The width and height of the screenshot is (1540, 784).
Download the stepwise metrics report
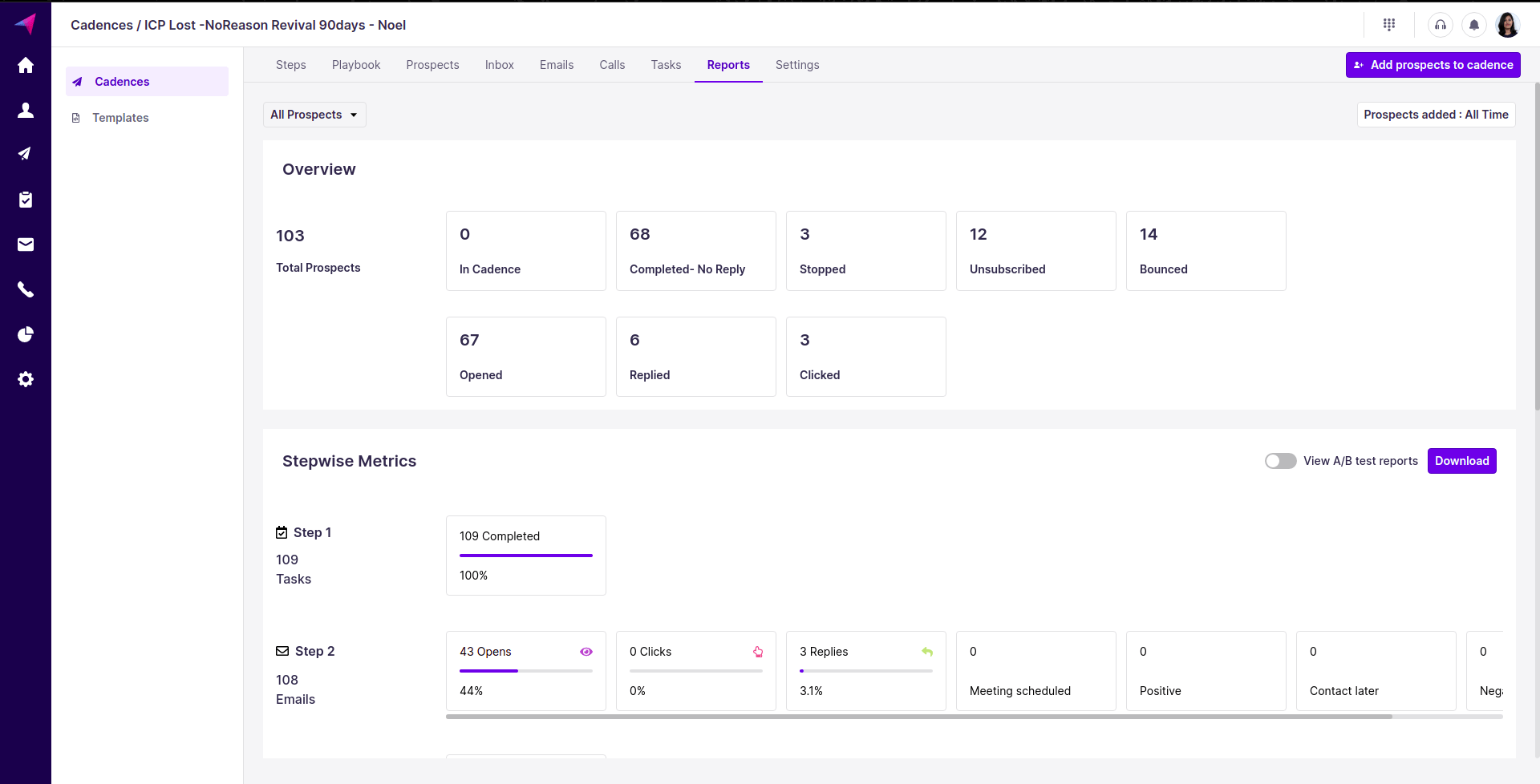point(1461,461)
